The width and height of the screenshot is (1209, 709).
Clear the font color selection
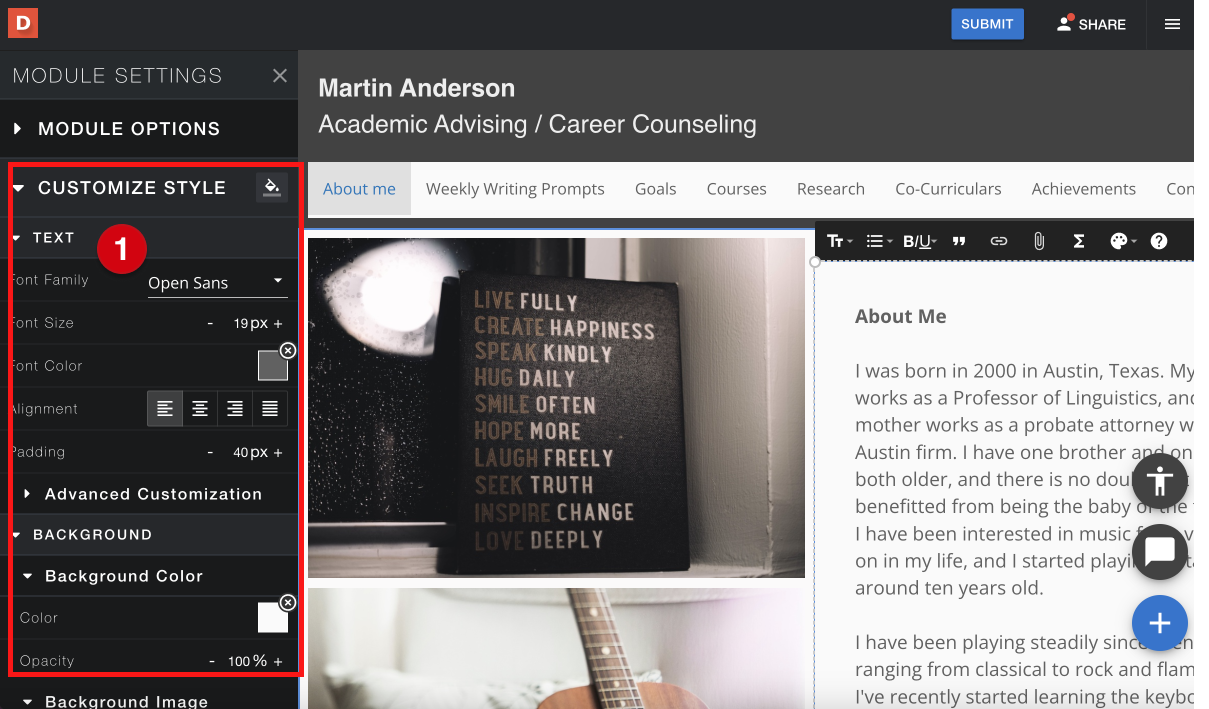(288, 350)
